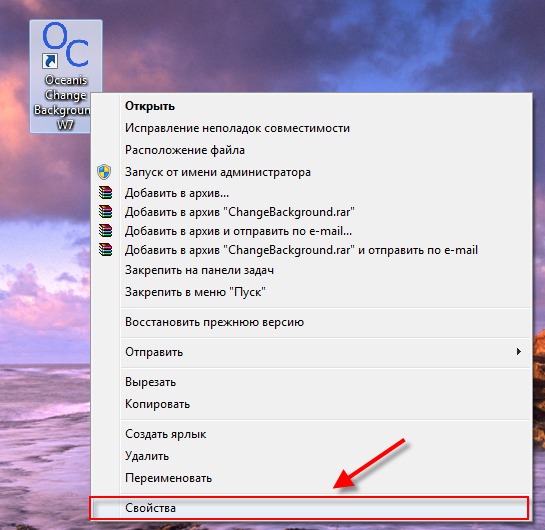Click the shield icon for Запуск от имени администратора
The image size is (545, 530).
coord(104,172)
